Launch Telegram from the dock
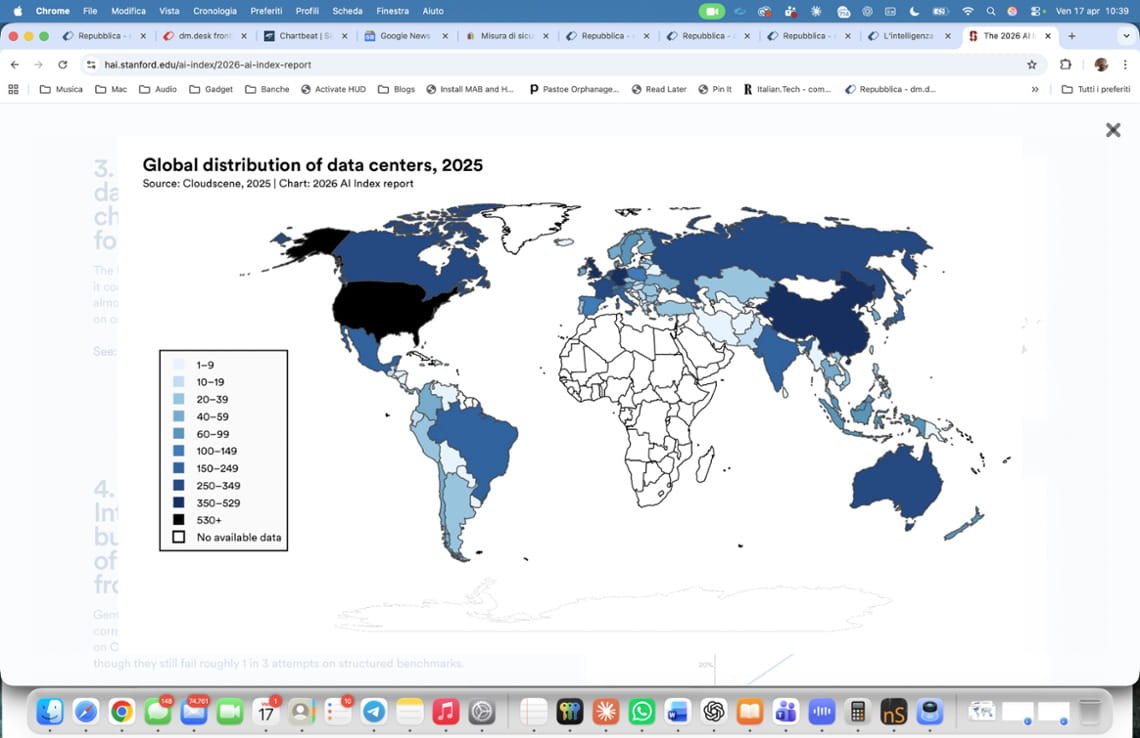Image resolution: width=1140 pixels, height=738 pixels. click(x=374, y=711)
